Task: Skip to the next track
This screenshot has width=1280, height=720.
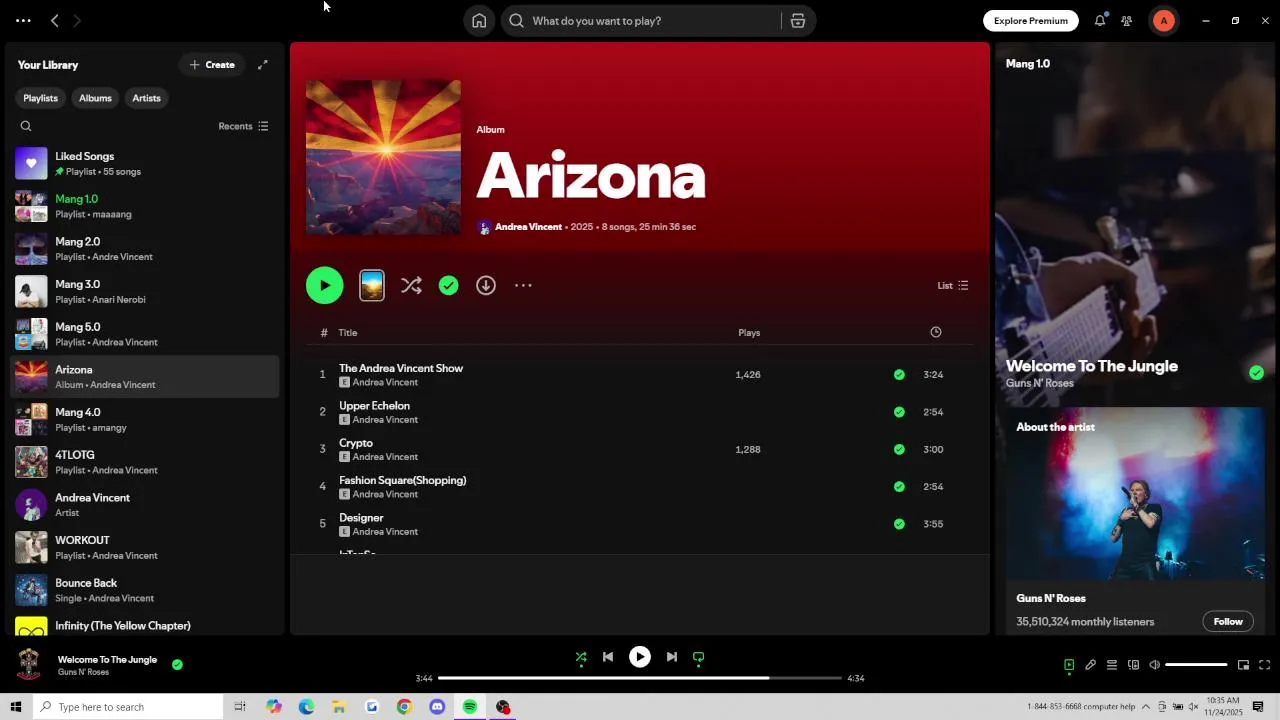Action: point(672,657)
